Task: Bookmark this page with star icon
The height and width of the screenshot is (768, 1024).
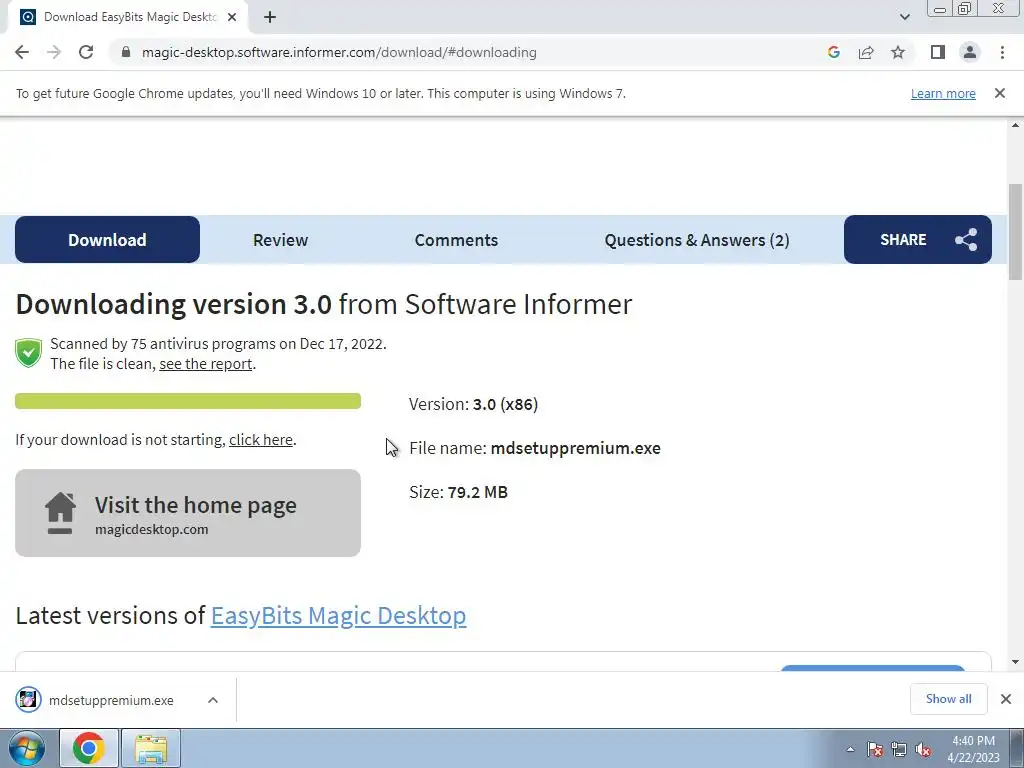Action: pyautogui.click(x=898, y=52)
